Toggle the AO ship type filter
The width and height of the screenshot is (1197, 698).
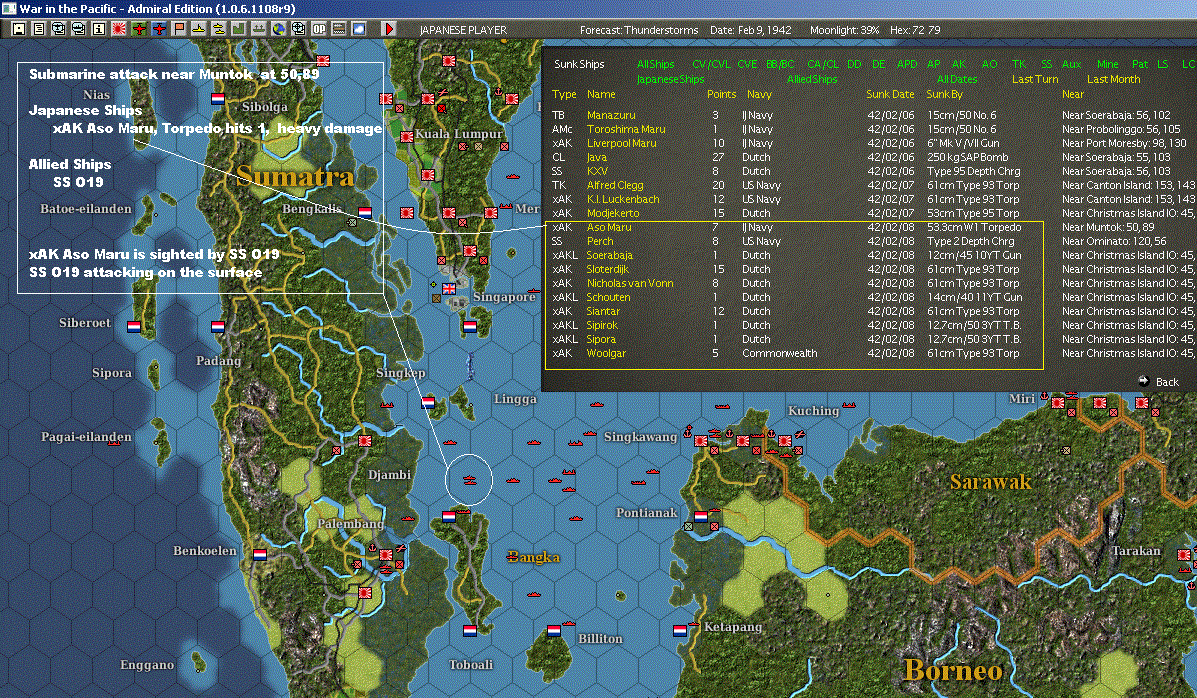point(989,64)
